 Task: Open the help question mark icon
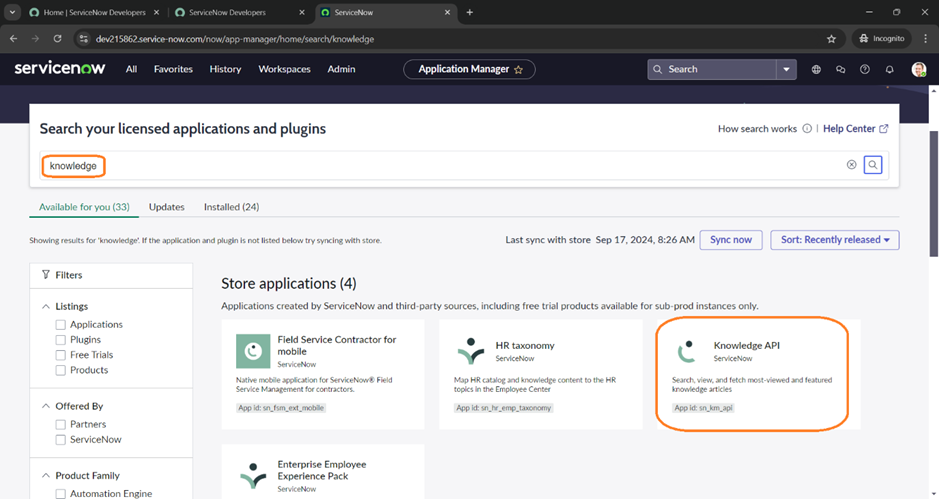click(864, 69)
